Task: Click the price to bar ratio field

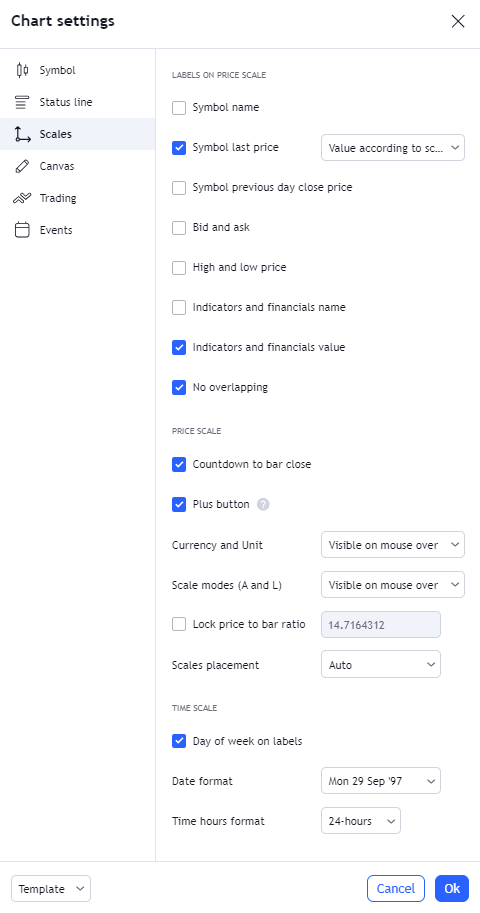Action: tap(381, 625)
